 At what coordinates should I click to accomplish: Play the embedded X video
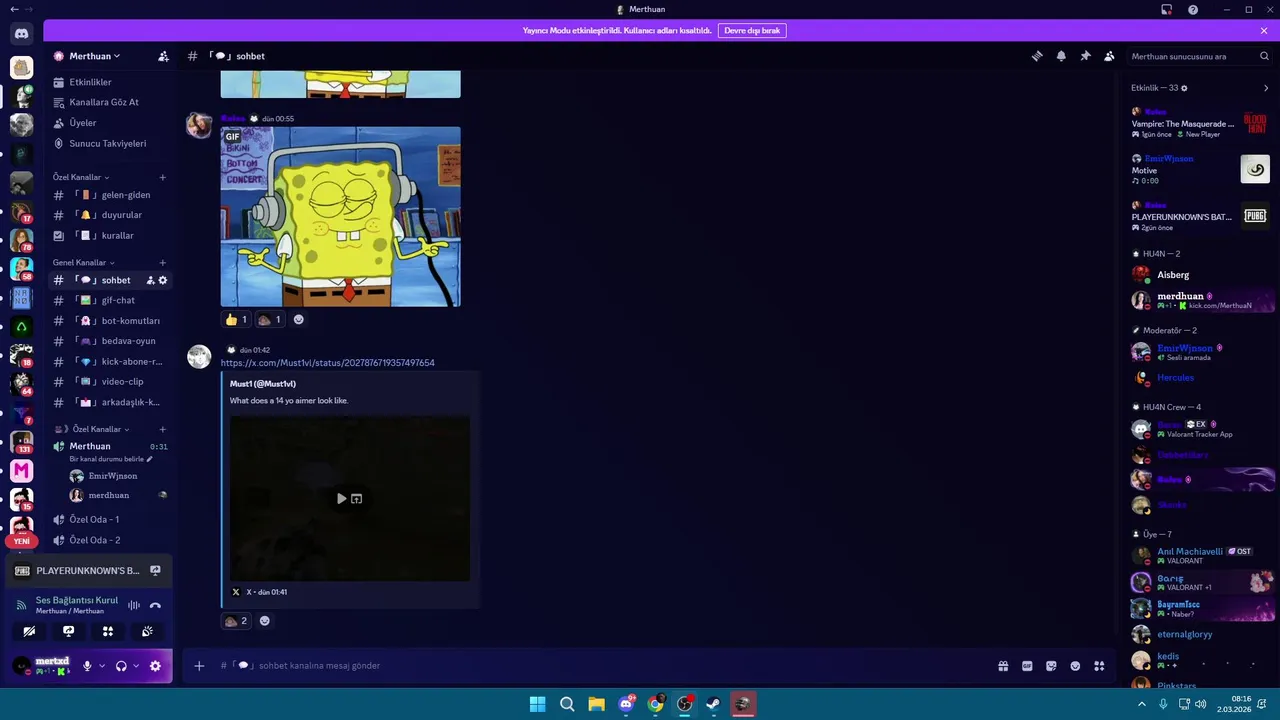(341, 498)
